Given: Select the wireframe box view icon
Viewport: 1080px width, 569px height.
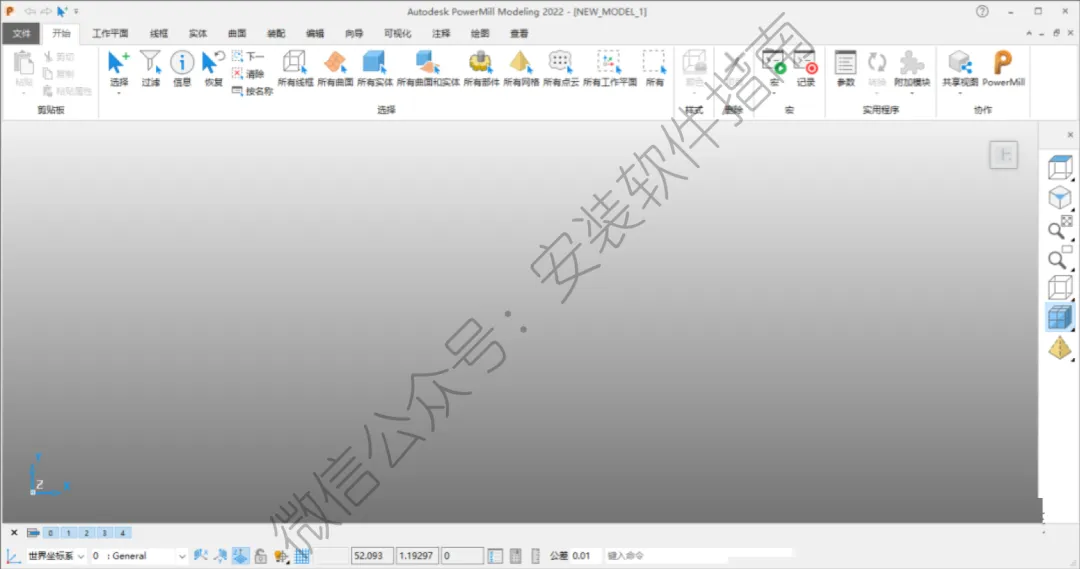Looking at the screenshot, I should click(x=1059, y=167).
